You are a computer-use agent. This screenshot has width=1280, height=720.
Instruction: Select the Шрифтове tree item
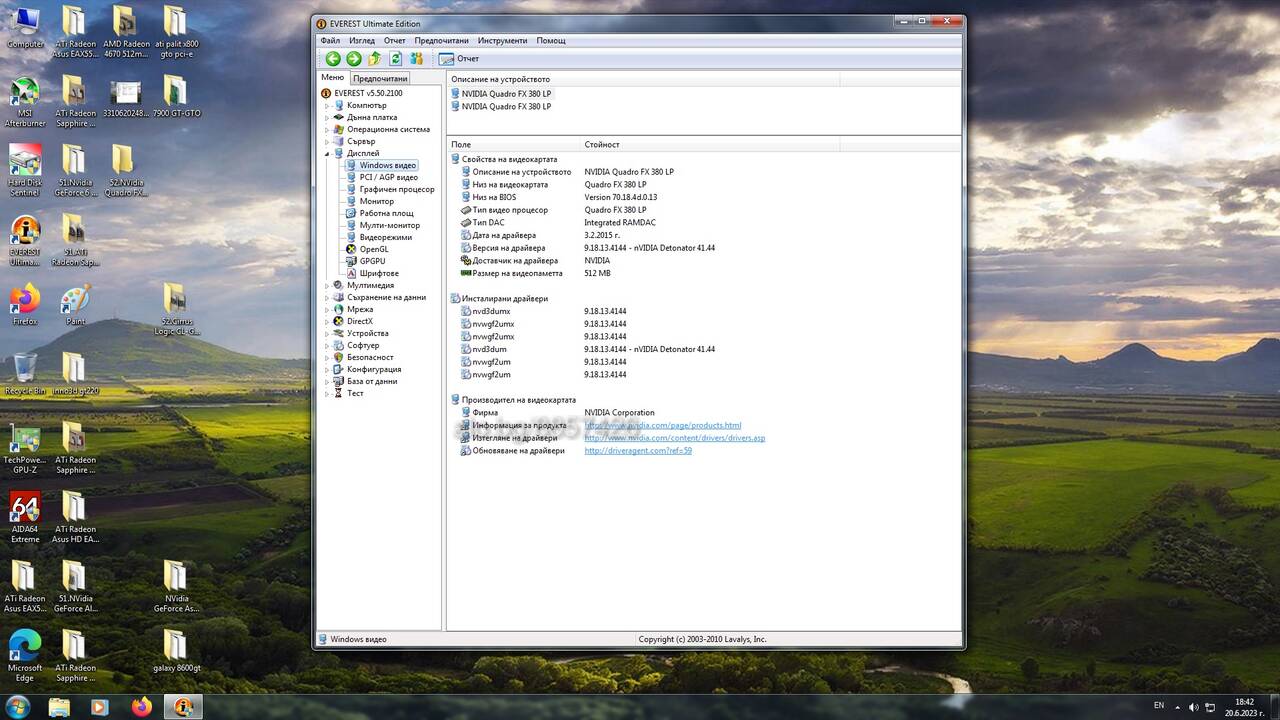tap(379, 273)
